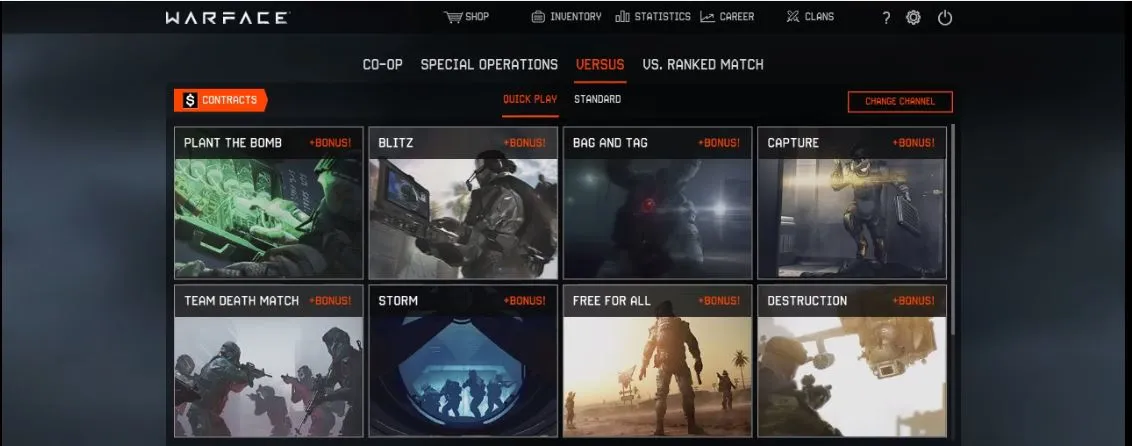Open Clans crossed swords icon
This screenshot has width=1132, height=446.
793,17
